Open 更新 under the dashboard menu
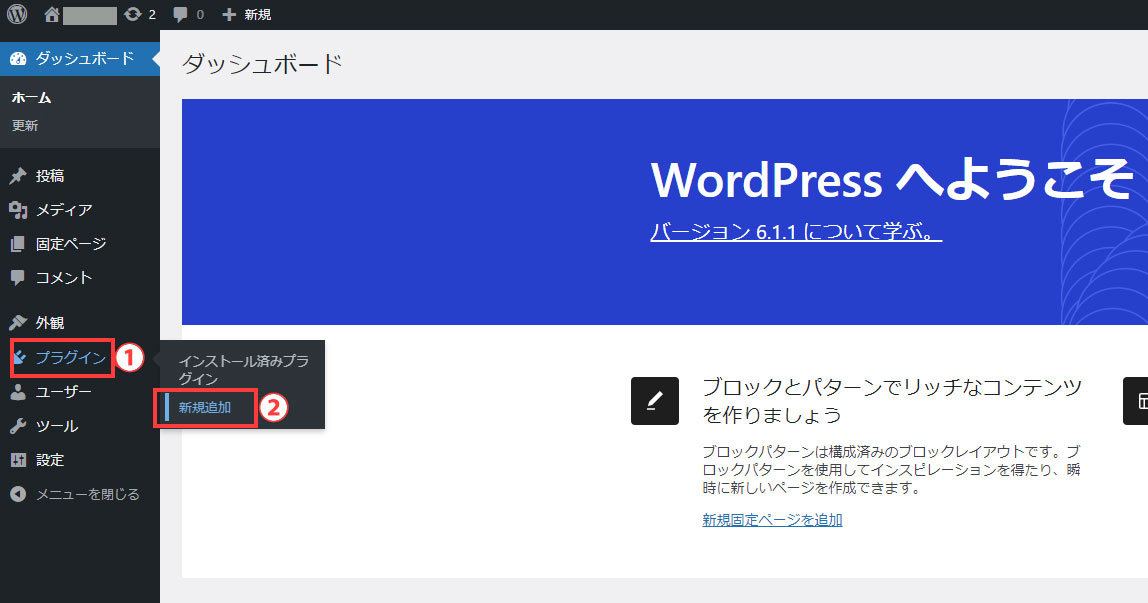1148x603 pixels. (25, 126)
